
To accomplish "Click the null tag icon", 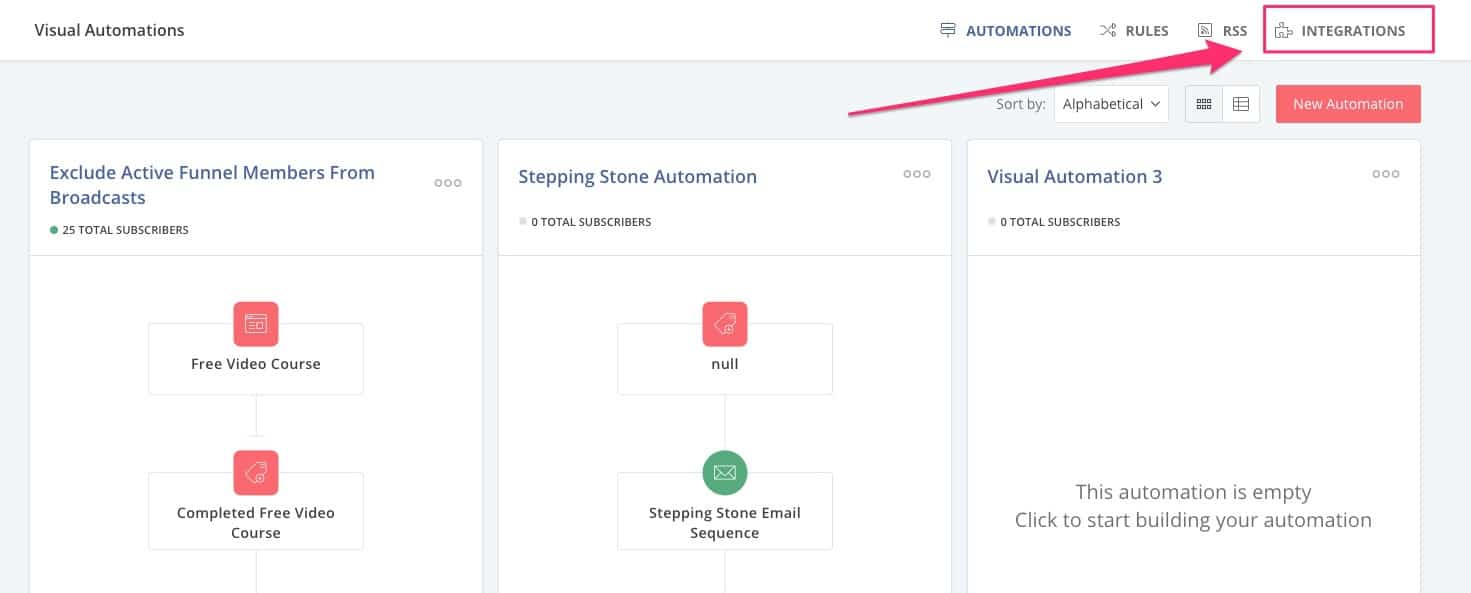I will [725, 324].
